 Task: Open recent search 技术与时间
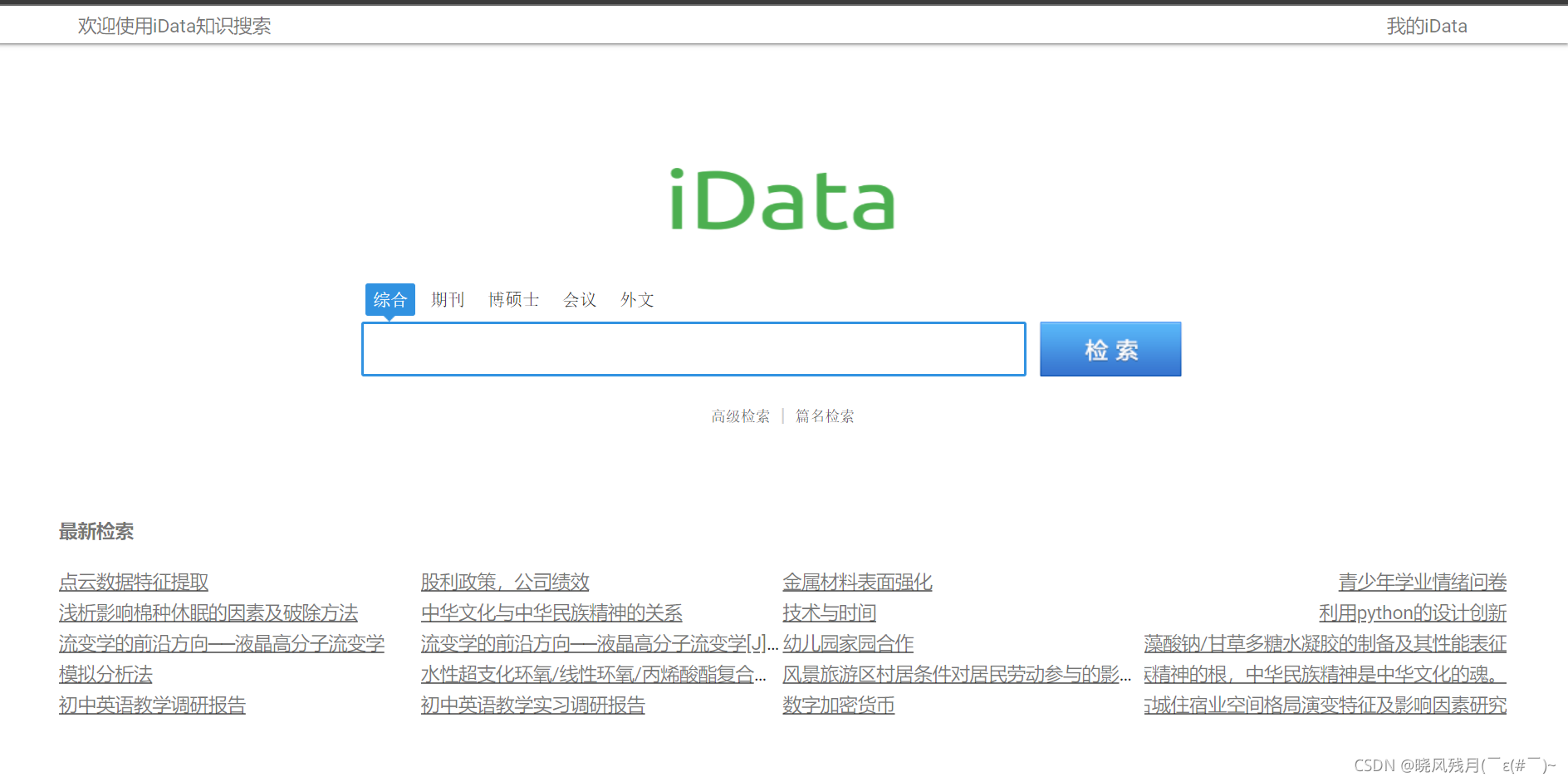[x=829, y=612]
